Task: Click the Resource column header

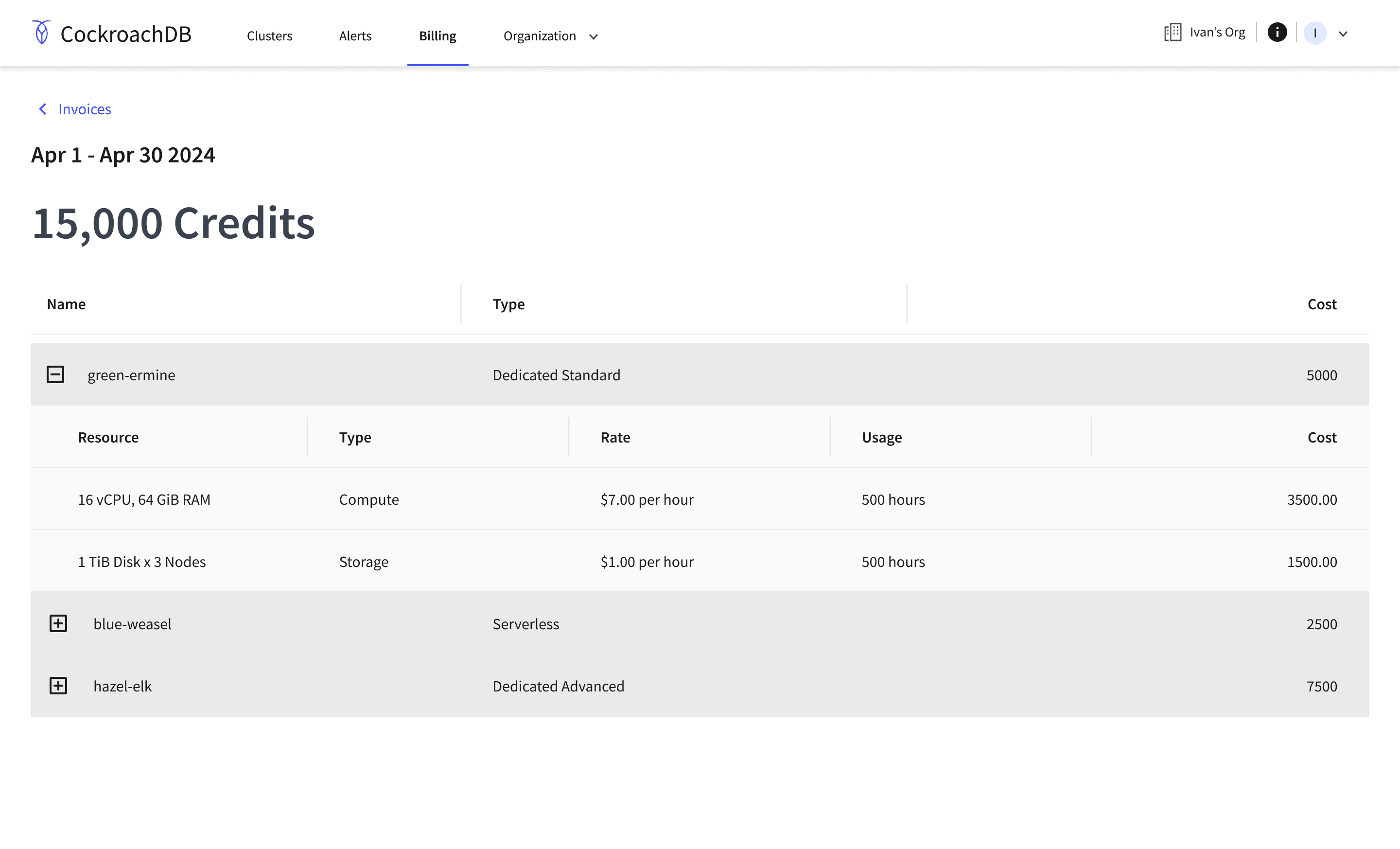Action: point(108,437)
